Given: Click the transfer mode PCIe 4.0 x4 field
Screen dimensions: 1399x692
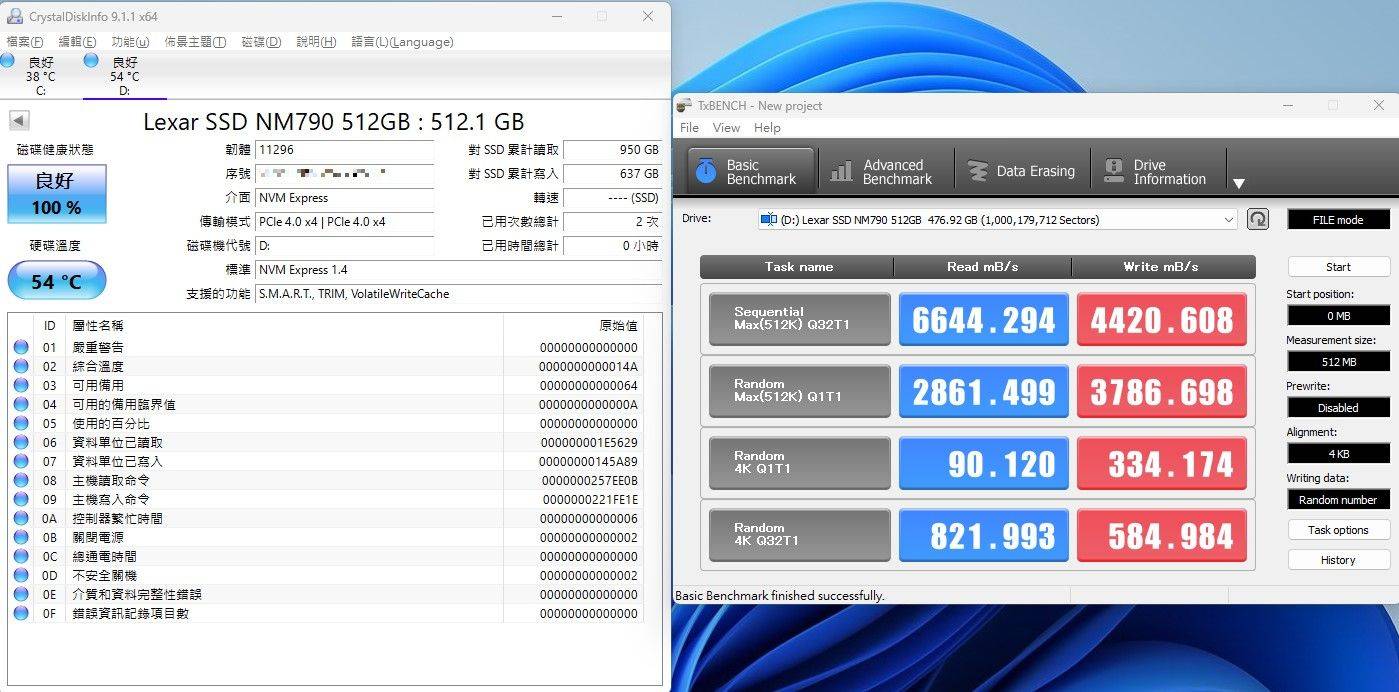Looking at the screenshot, I should 344,222.
